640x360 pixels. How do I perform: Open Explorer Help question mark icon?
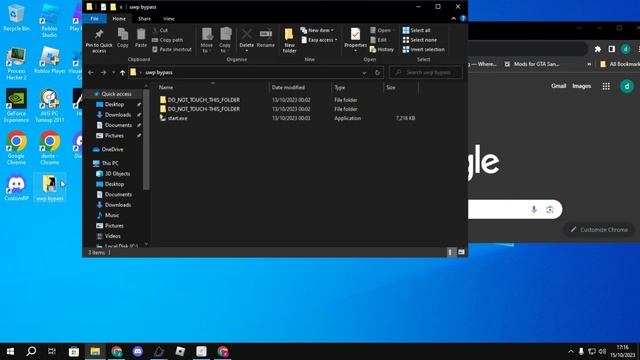click(463, 18)
